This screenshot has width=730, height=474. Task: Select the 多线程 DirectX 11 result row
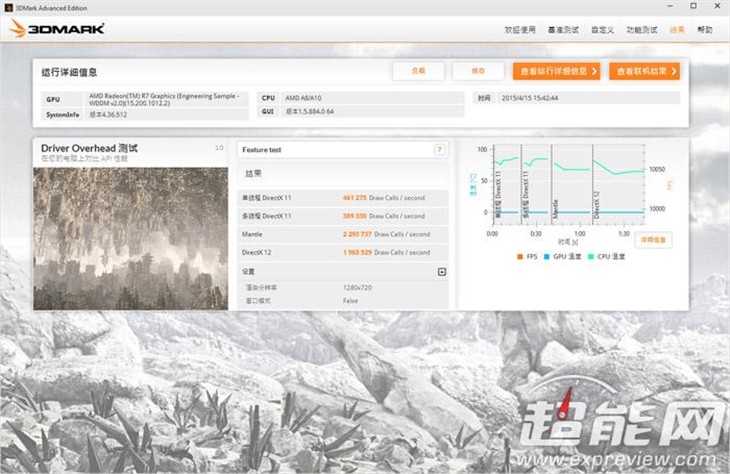click(x=343, y=216)
